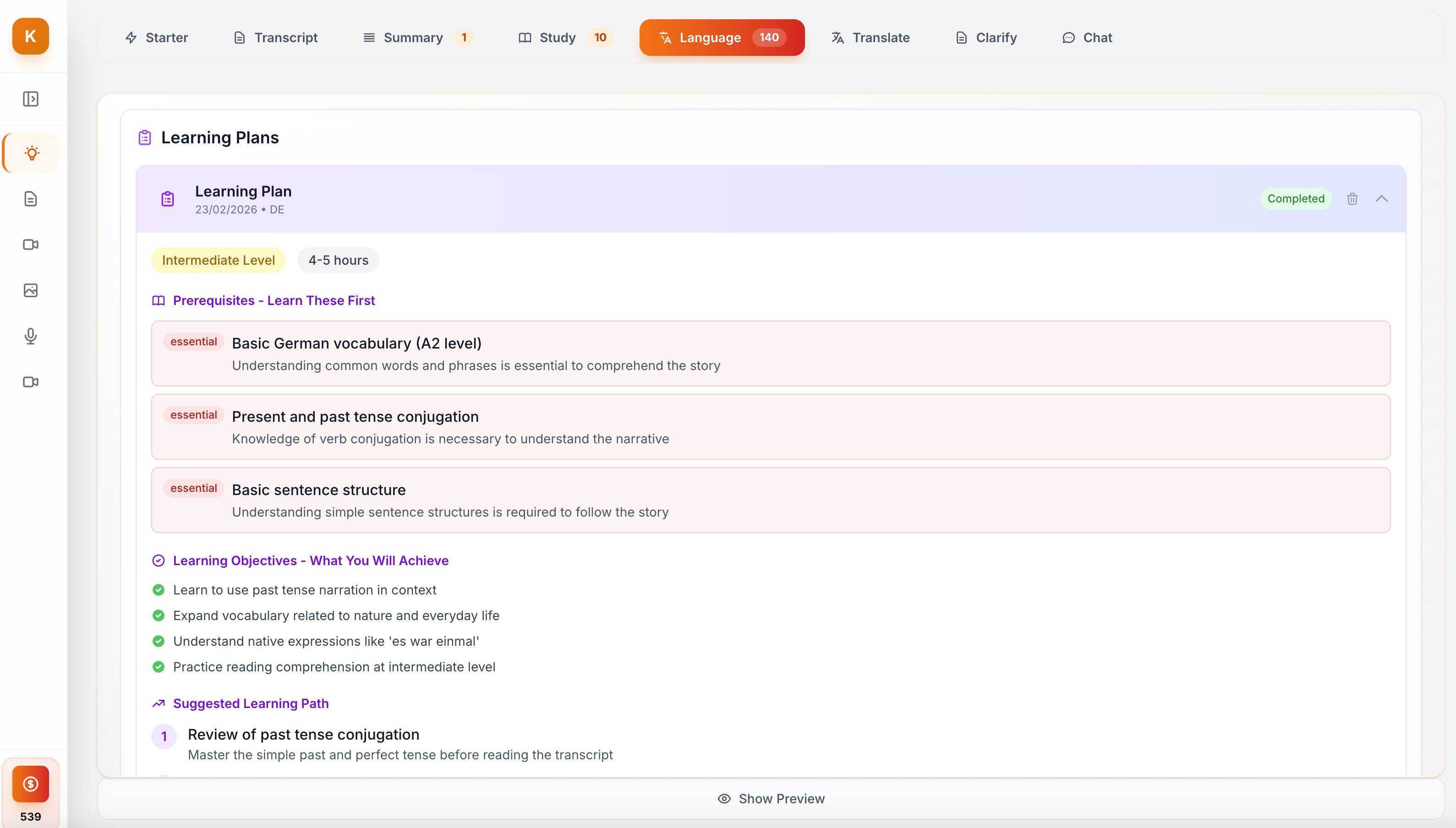Select the image tool in the sidebar
Image resolution: width=1456 pixels, height=828 pixels.
(x=31, y=290)
